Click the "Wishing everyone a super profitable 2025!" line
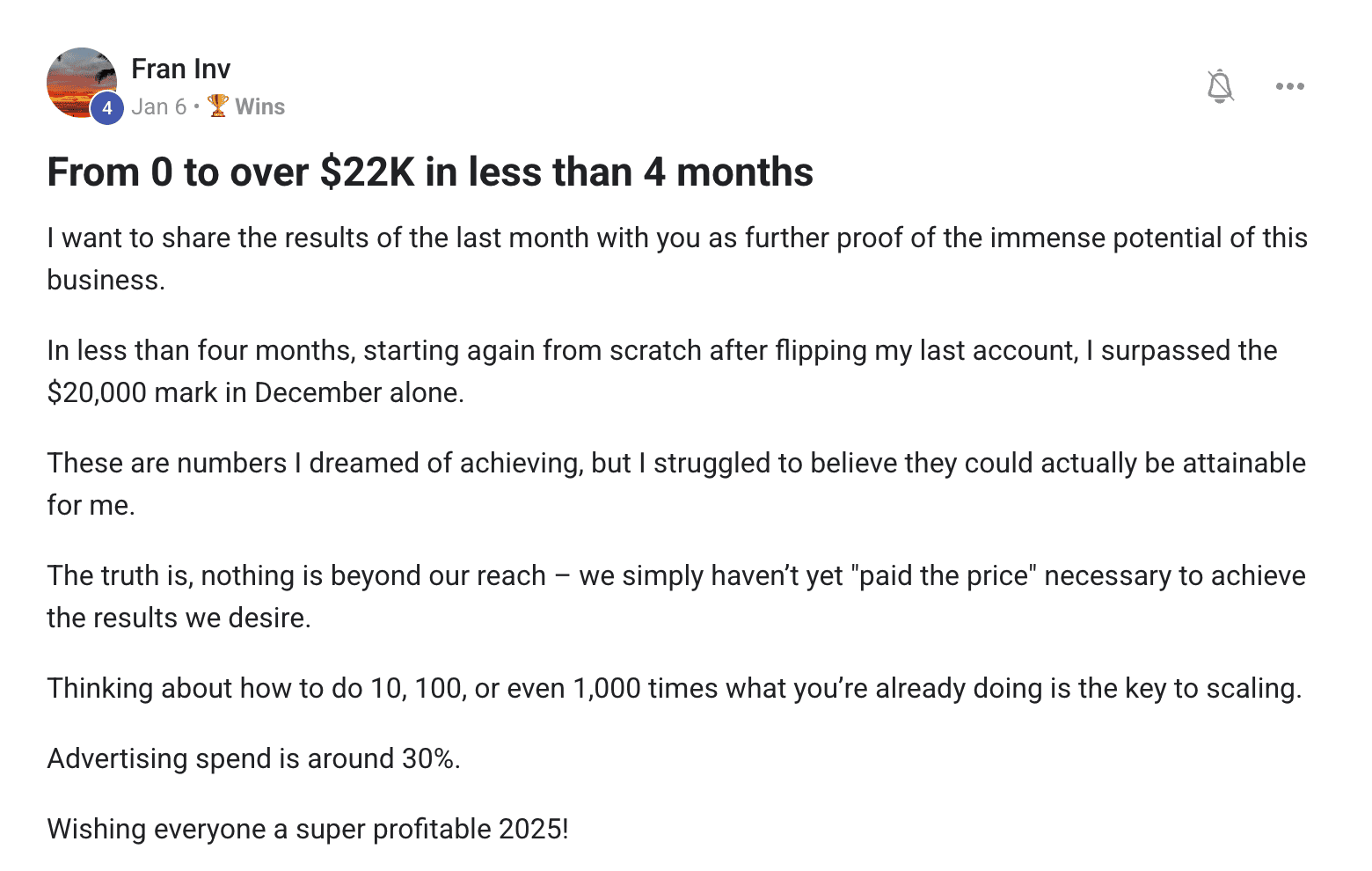Image resolution: width=1372 pixels, height=871 pixels. pyautogui.click(x=308, y=829)
